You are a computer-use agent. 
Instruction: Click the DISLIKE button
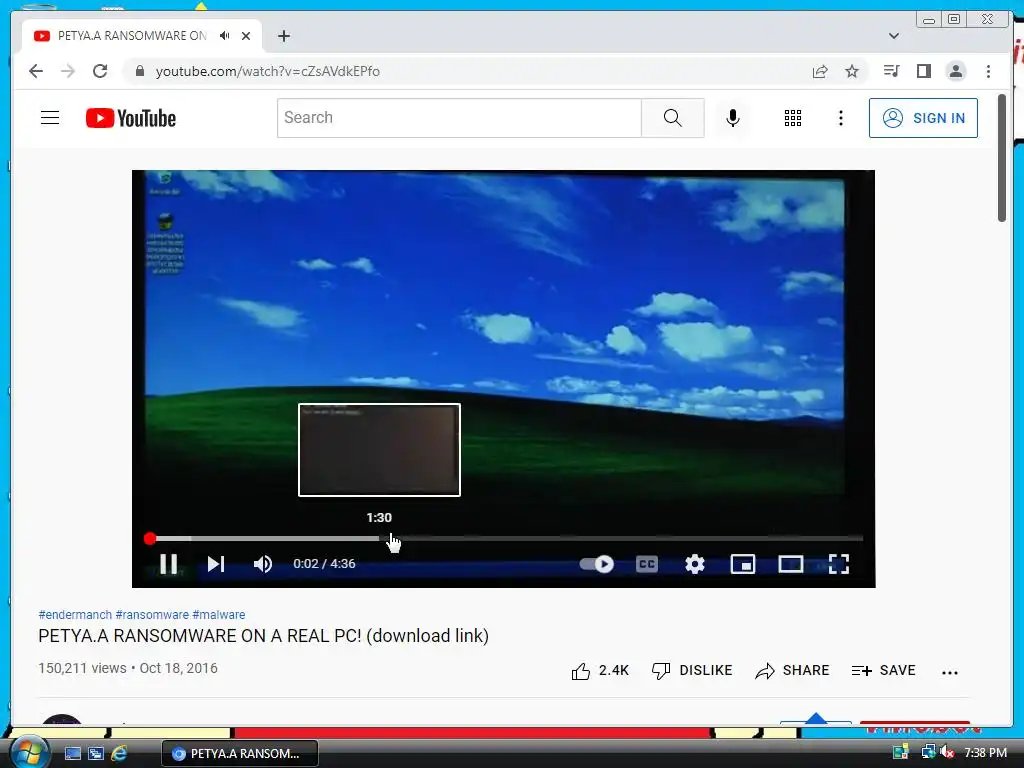(692, 671)
